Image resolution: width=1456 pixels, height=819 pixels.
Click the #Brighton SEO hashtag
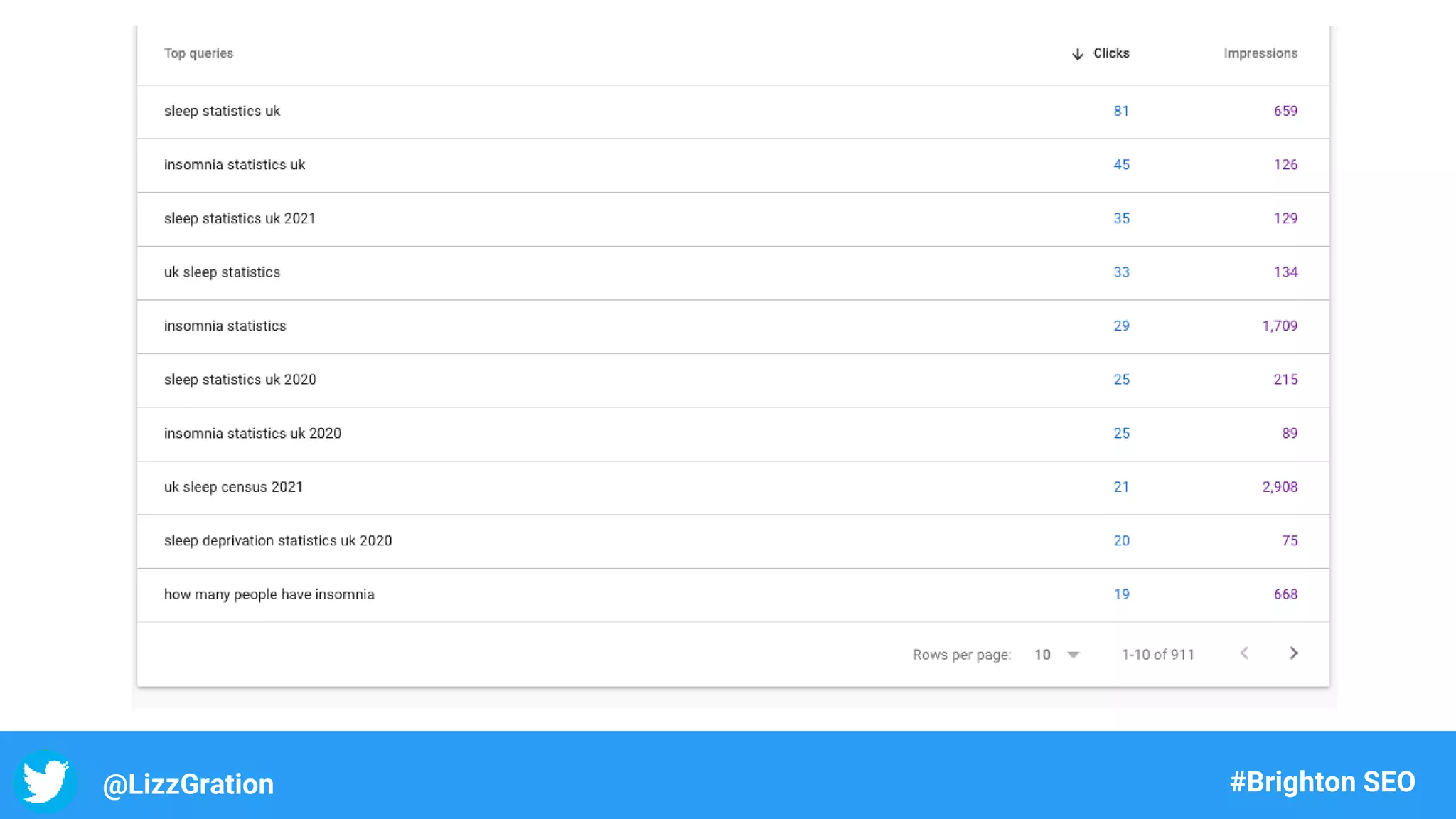pyautogui.click(x=1322, y=782)
